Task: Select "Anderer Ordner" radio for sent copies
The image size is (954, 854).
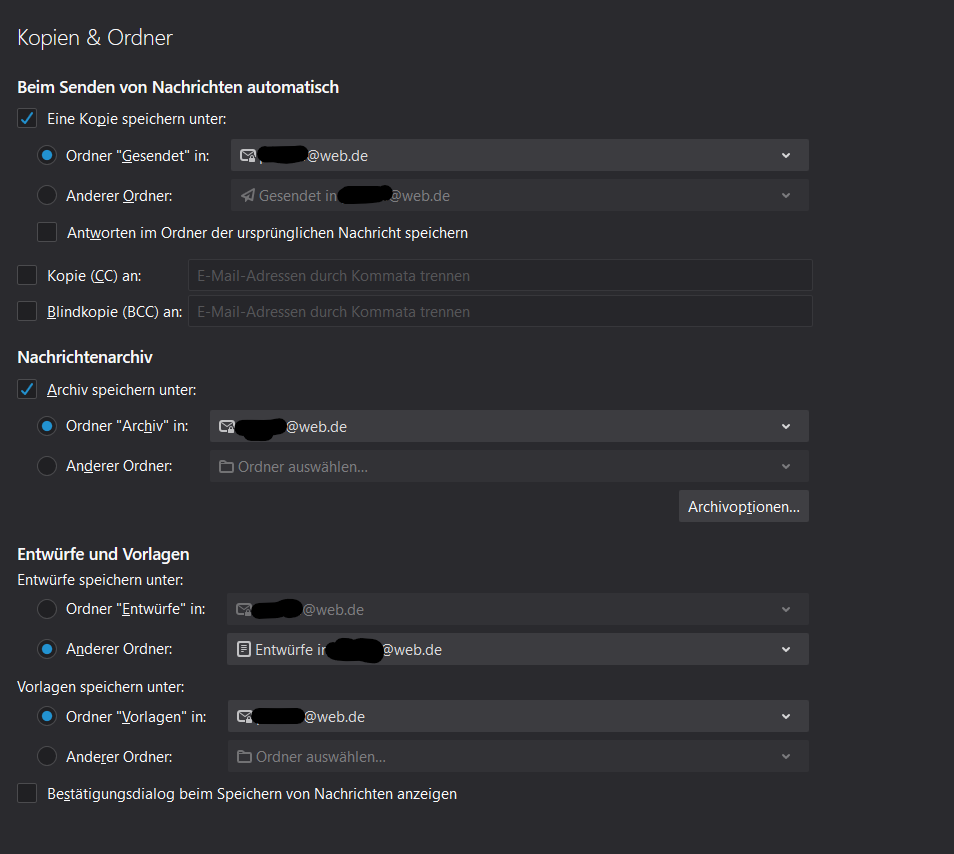Action: pos(47,196)
